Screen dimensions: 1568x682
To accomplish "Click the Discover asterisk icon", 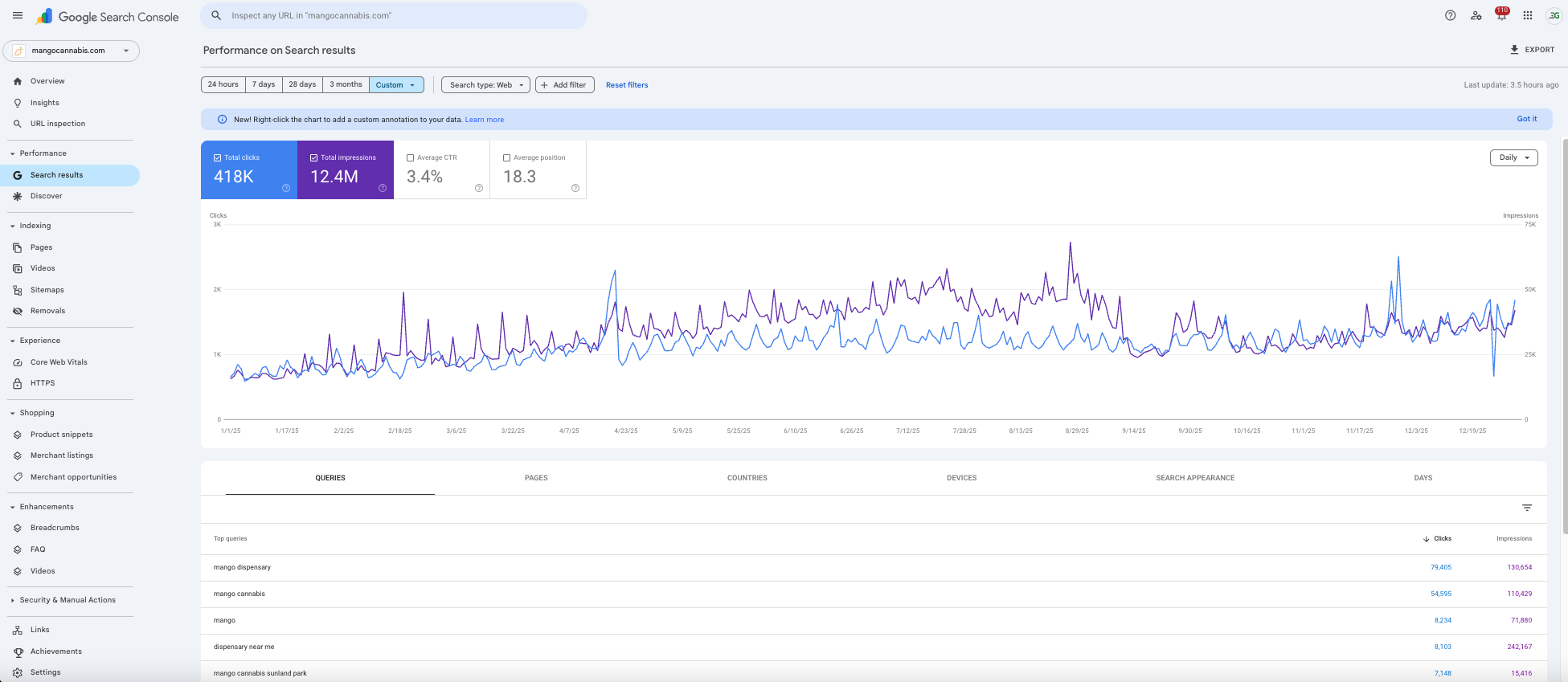I will click(x=18, y=196).
